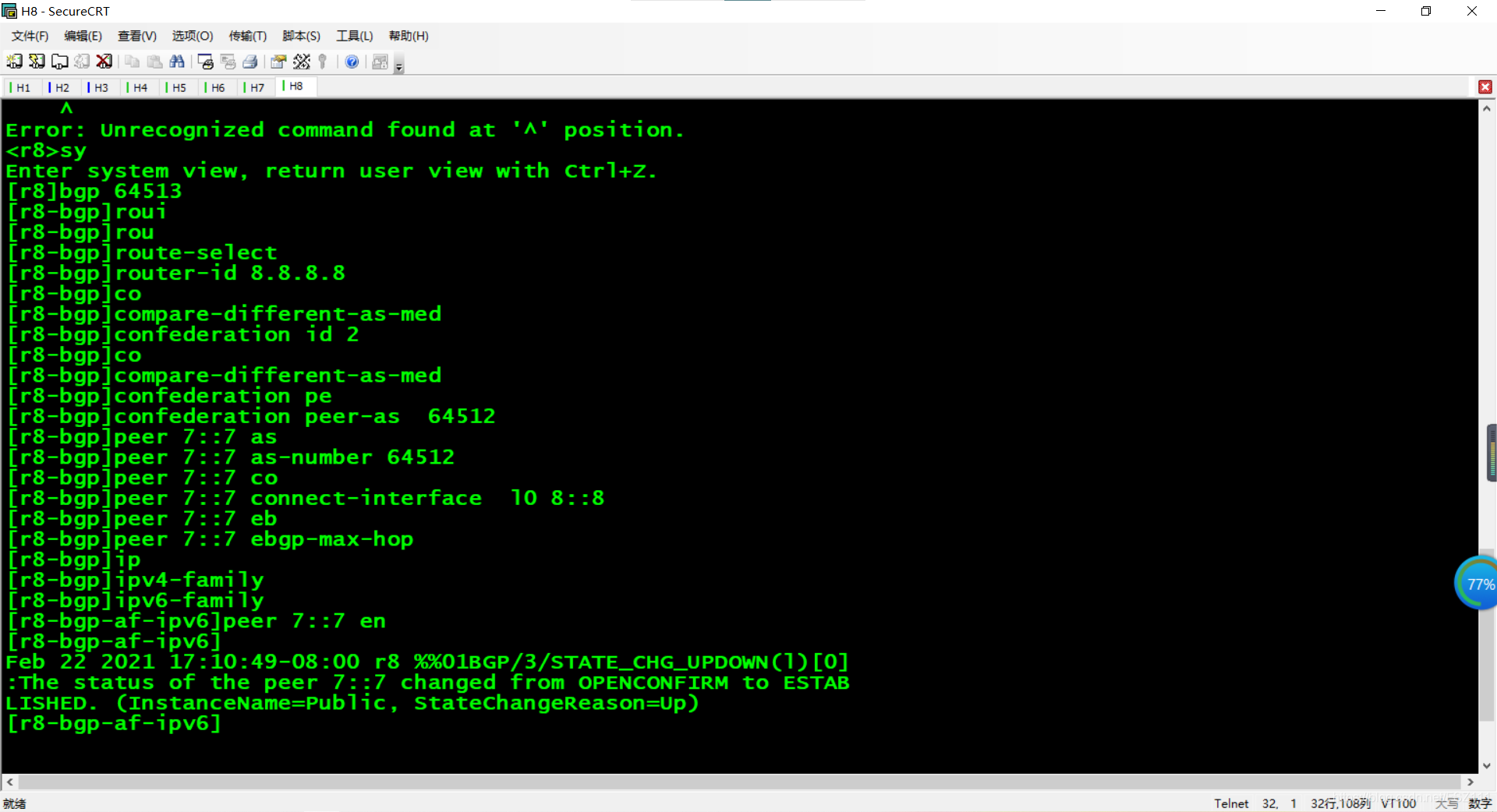This screenshot has height=812, width=1497.
Task: Open the 脚本(S) menu
Action: pyautogui.click(x=301, y=36)
